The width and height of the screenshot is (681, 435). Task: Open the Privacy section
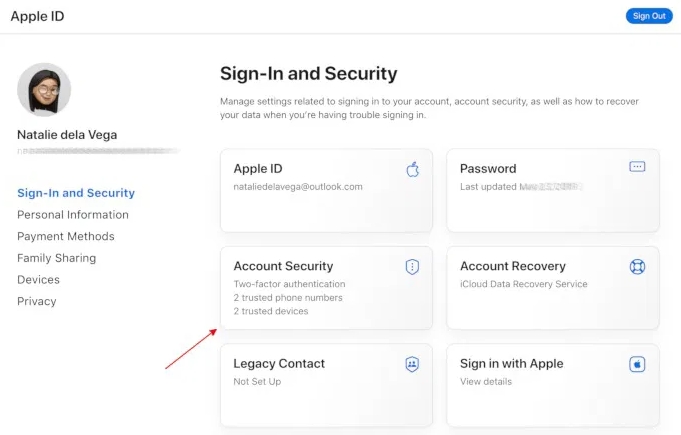pos(37,301)
